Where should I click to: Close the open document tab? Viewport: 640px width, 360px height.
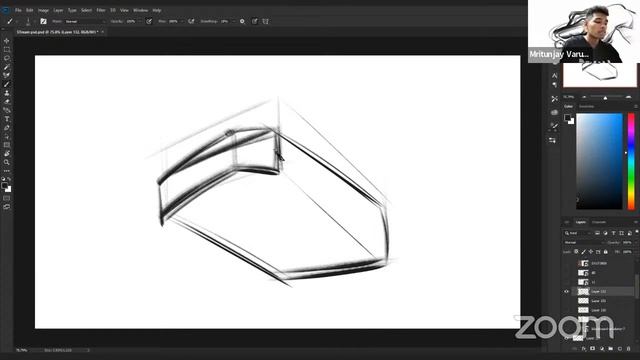102,32
